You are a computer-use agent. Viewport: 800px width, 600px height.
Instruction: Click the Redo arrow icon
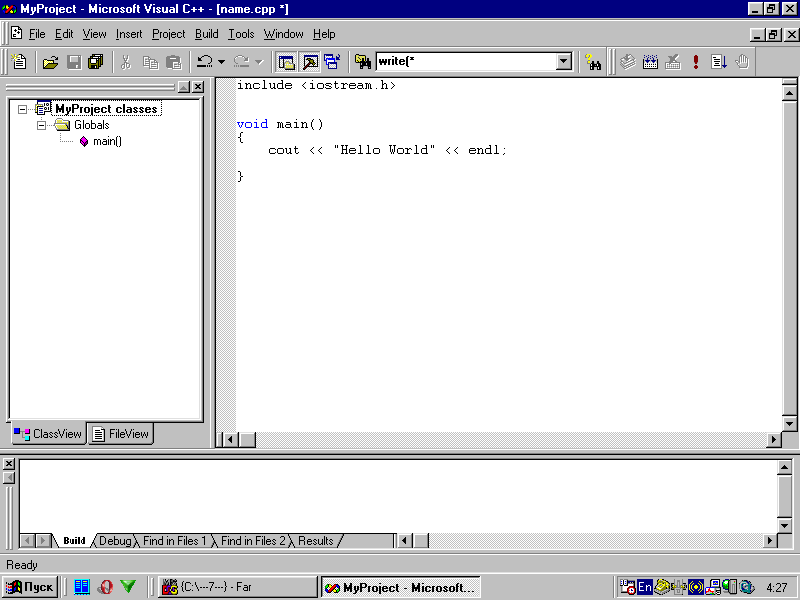click(242, 62)
